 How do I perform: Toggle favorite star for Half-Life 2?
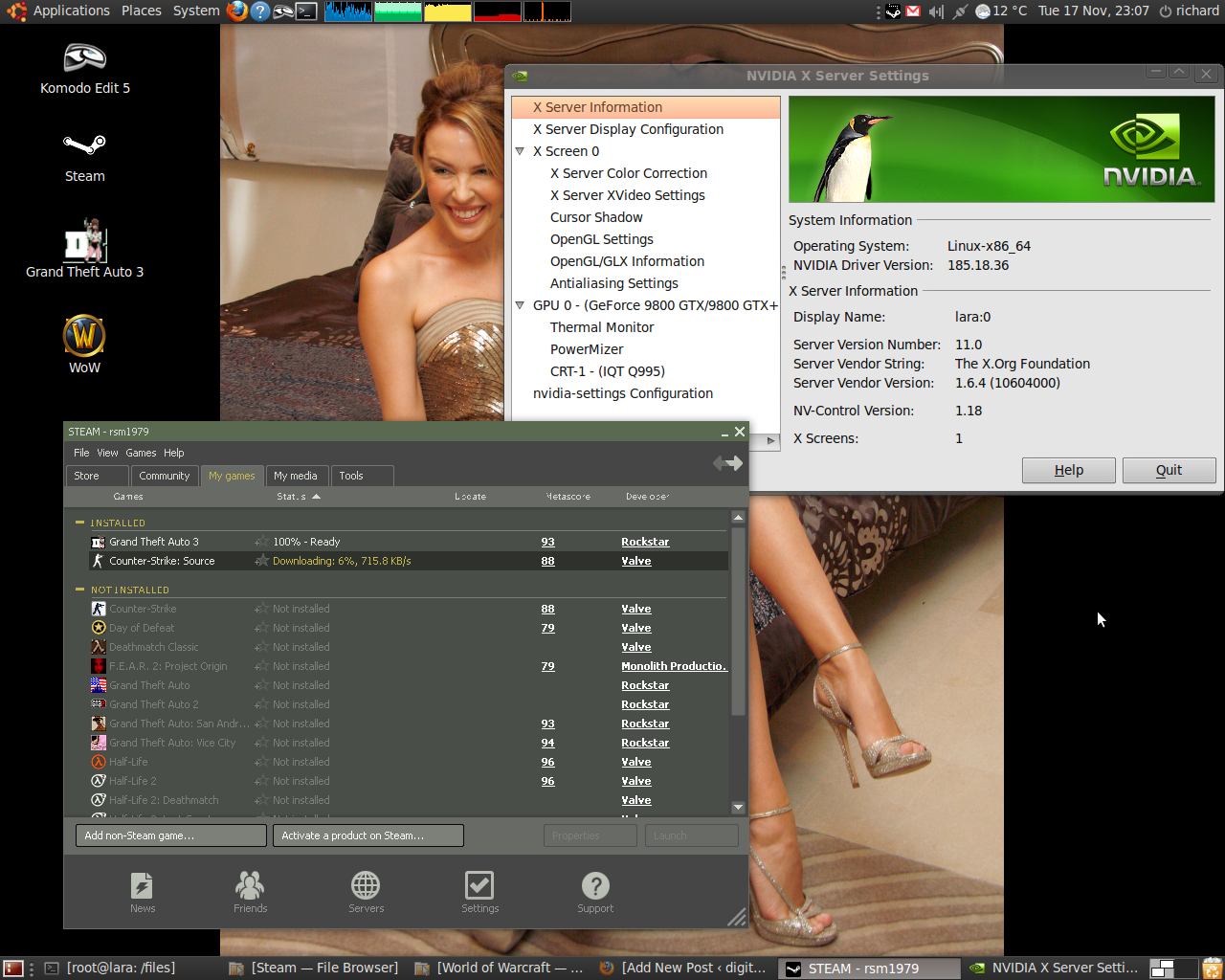coord(261,781)
